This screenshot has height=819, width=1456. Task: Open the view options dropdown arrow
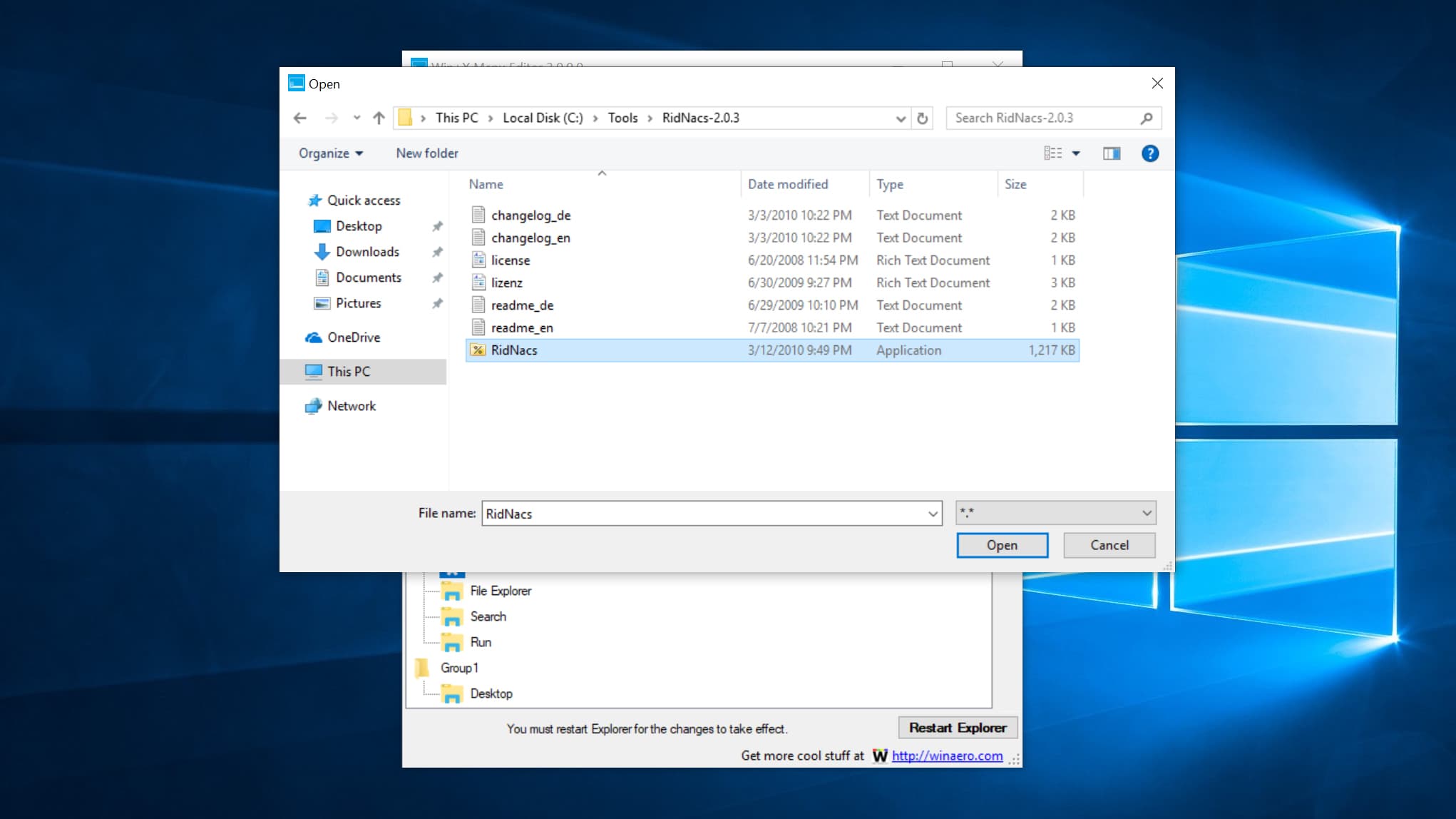[x=1076, y=153]
